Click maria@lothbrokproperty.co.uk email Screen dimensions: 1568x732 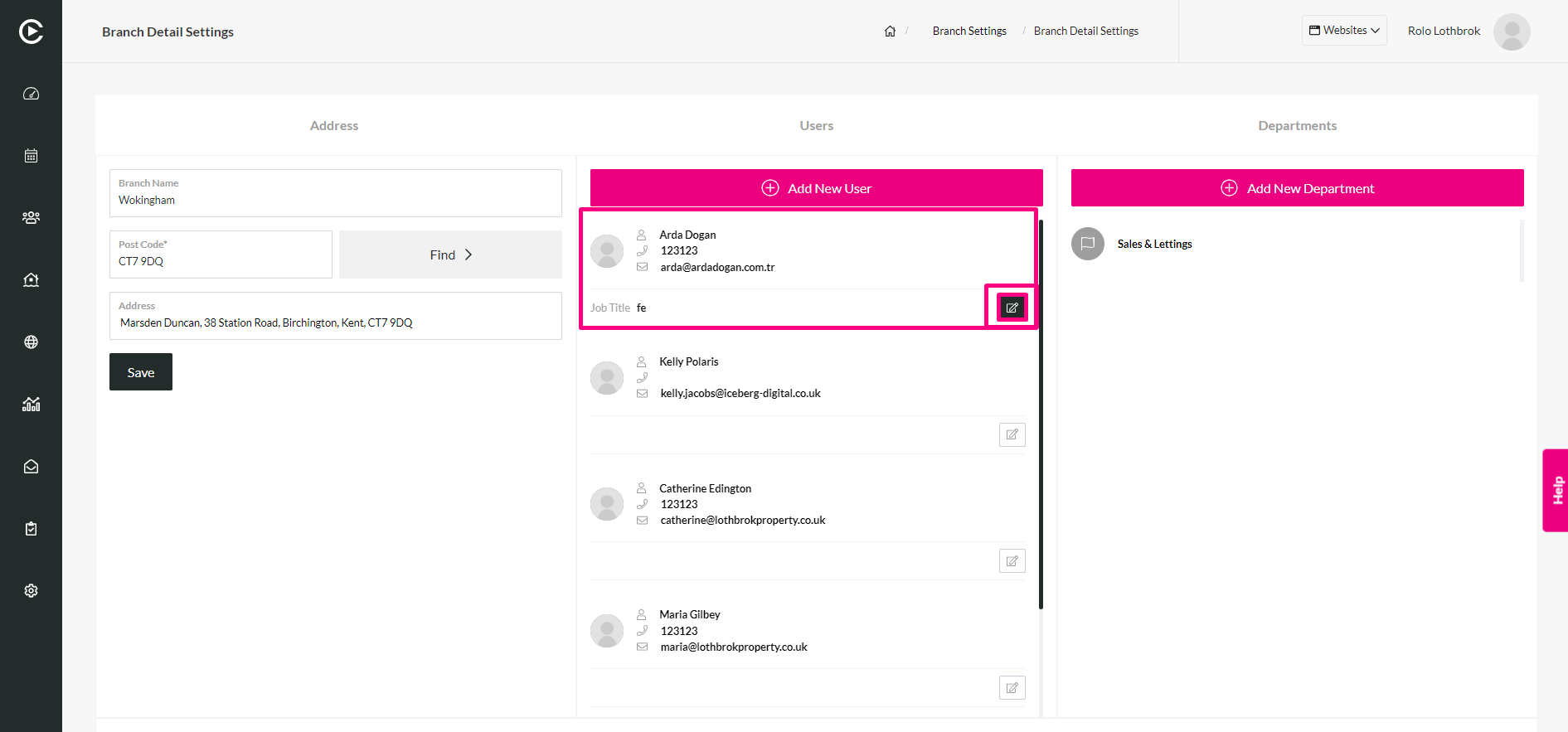[x=734, y=647]
